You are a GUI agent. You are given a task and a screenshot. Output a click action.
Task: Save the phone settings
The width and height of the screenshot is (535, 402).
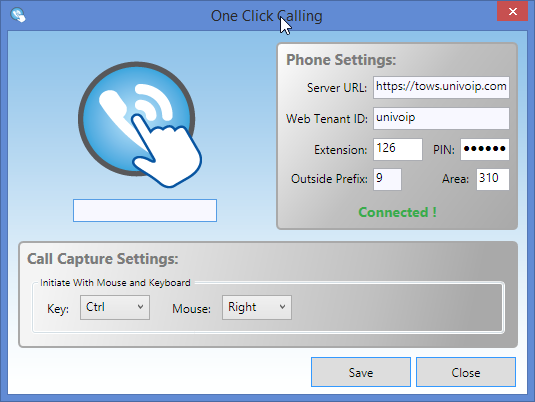click(361, 372)
